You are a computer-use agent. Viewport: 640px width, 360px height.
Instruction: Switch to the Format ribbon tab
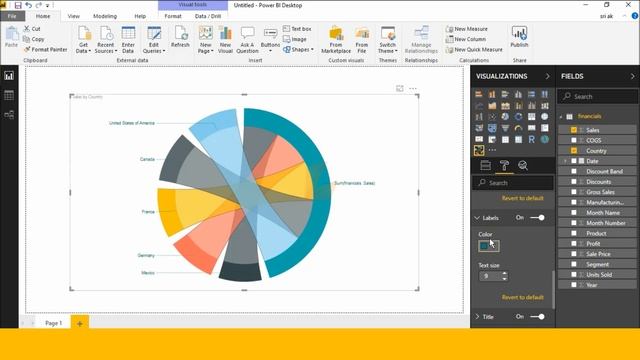point(173,16)
